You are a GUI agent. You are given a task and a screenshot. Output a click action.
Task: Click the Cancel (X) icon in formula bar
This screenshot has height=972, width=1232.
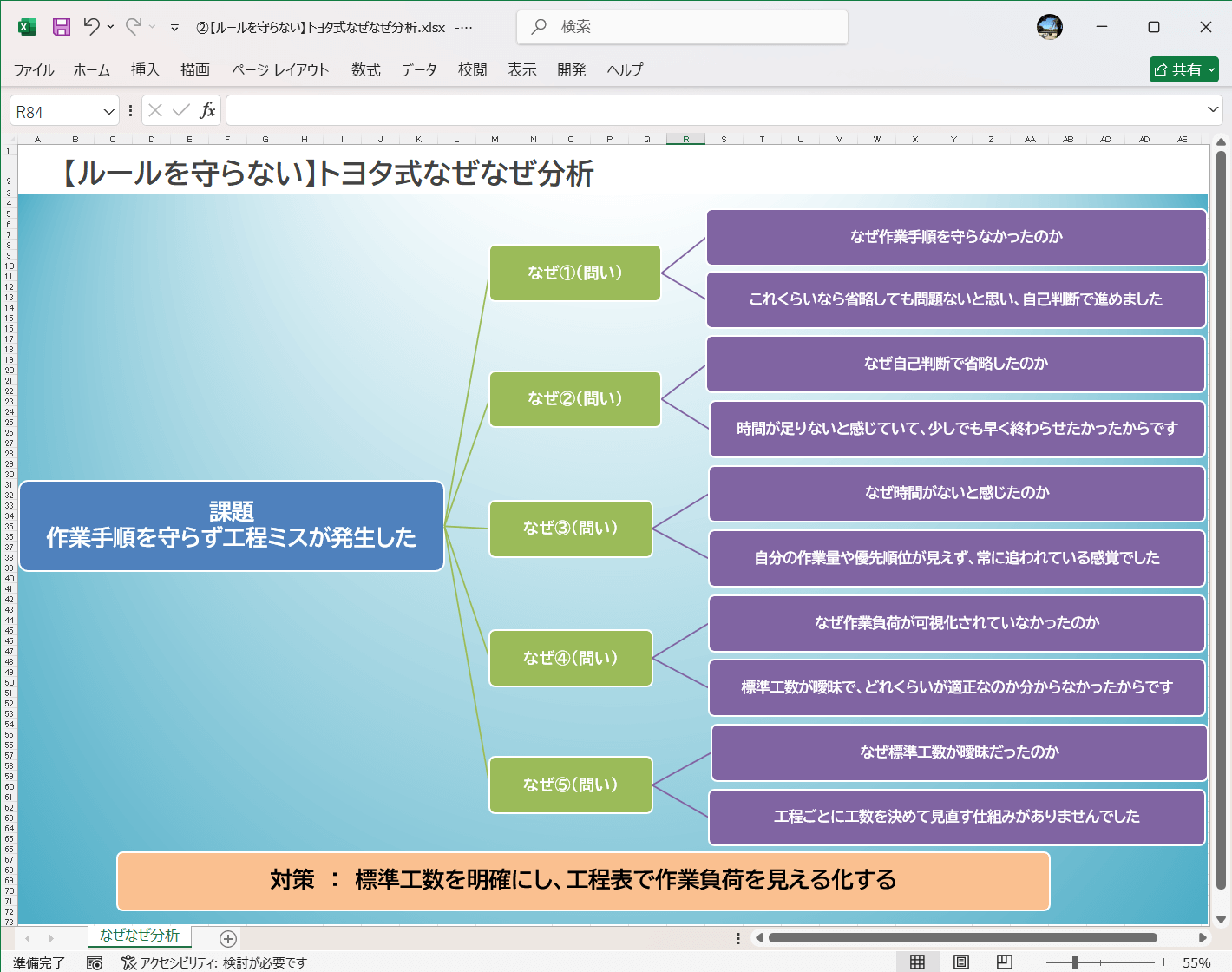[155, 110]
